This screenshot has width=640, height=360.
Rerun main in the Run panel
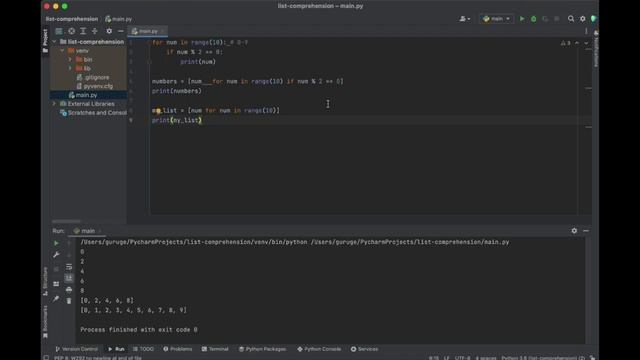[x=56, y=243]
